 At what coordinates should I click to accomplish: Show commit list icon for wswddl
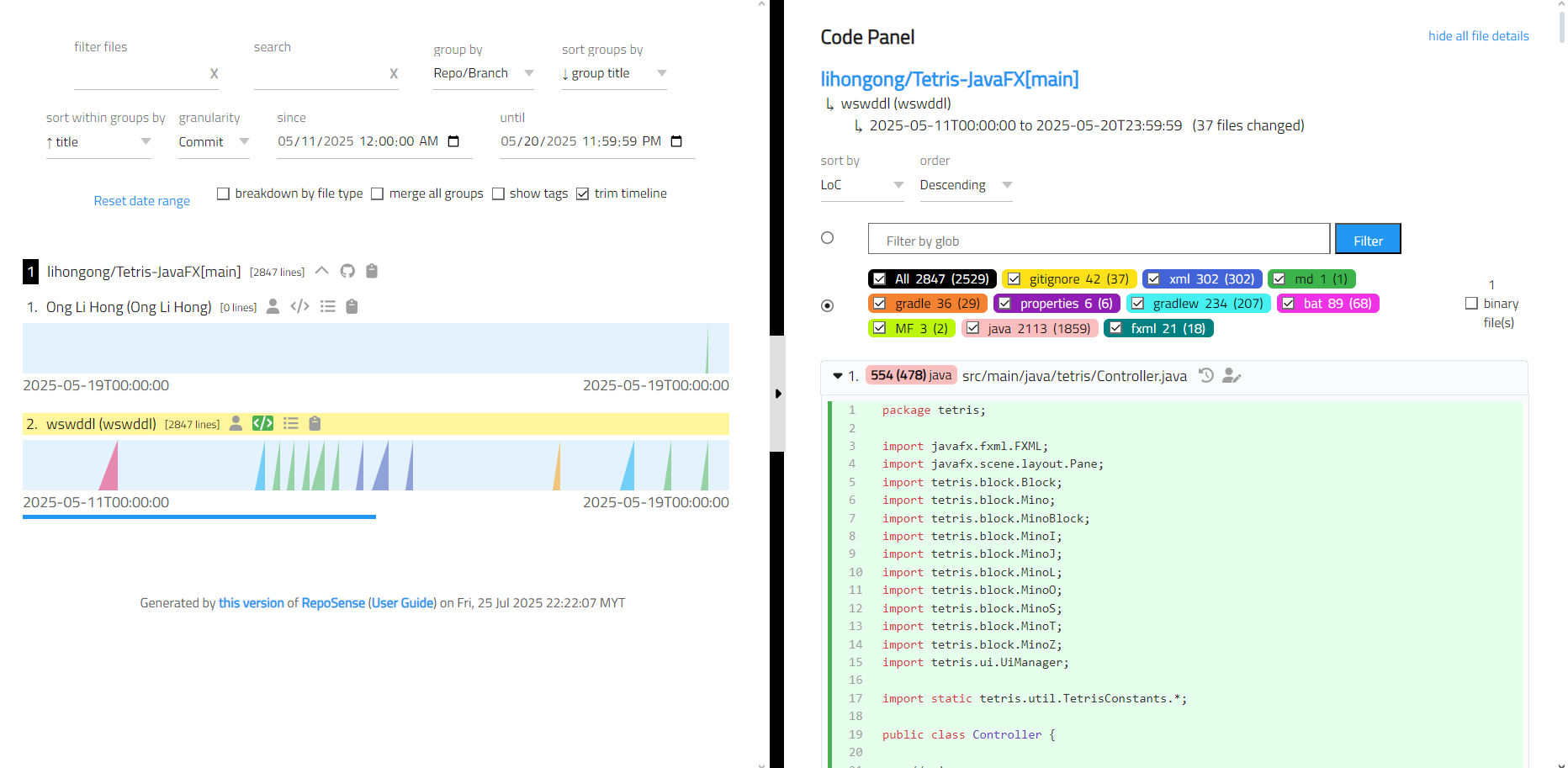click(291, 423)
